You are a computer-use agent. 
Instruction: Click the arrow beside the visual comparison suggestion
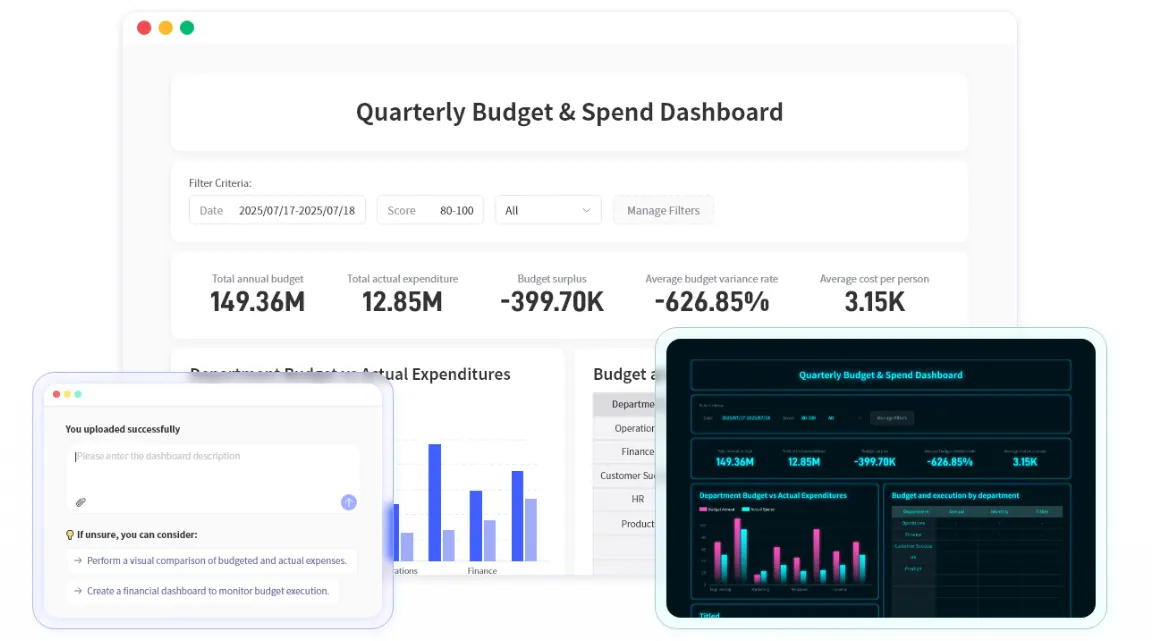click(x=78, y=561)
